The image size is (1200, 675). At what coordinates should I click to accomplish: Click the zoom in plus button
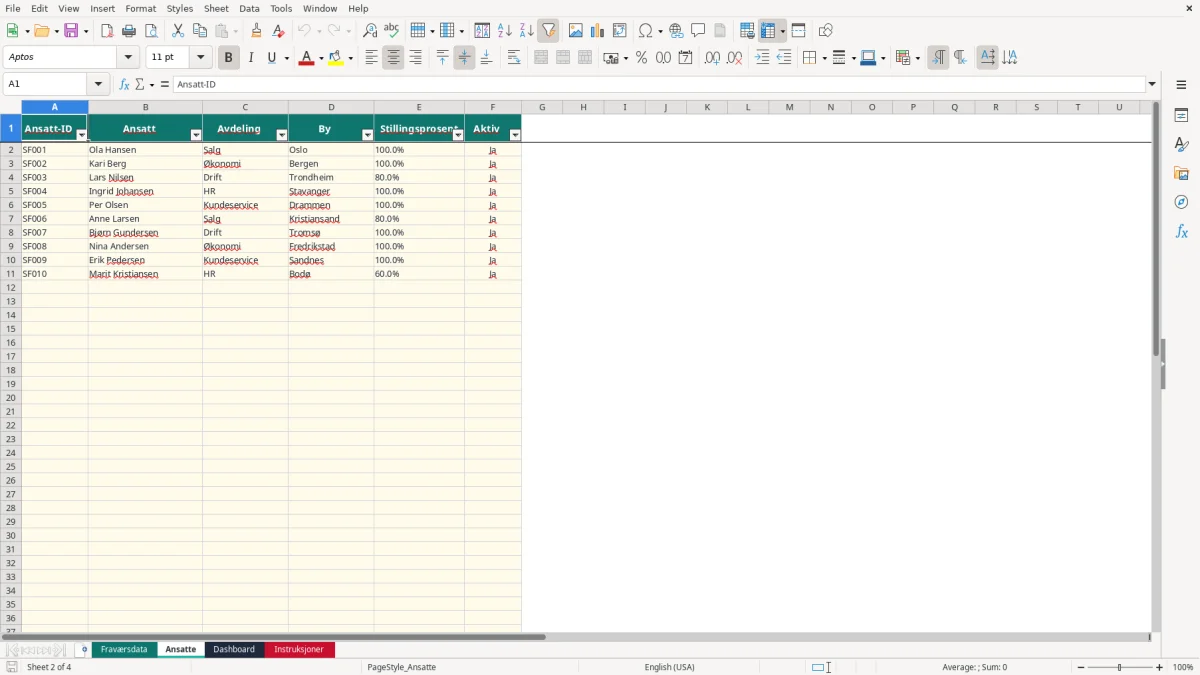click(x=1160, y=667)
